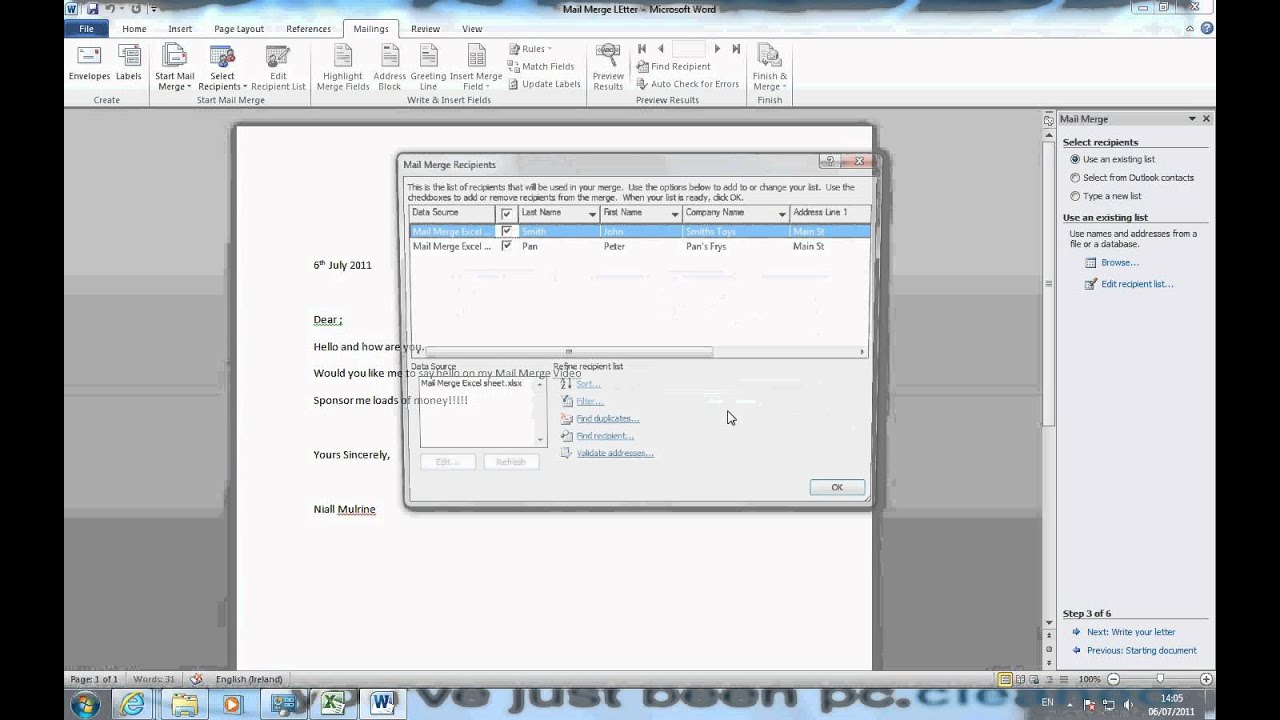Image resolution: width=1280 pixels, height=720 pixels.
Task: Open Windows Explorer folder in taskbar
Action: coord(184,704)
